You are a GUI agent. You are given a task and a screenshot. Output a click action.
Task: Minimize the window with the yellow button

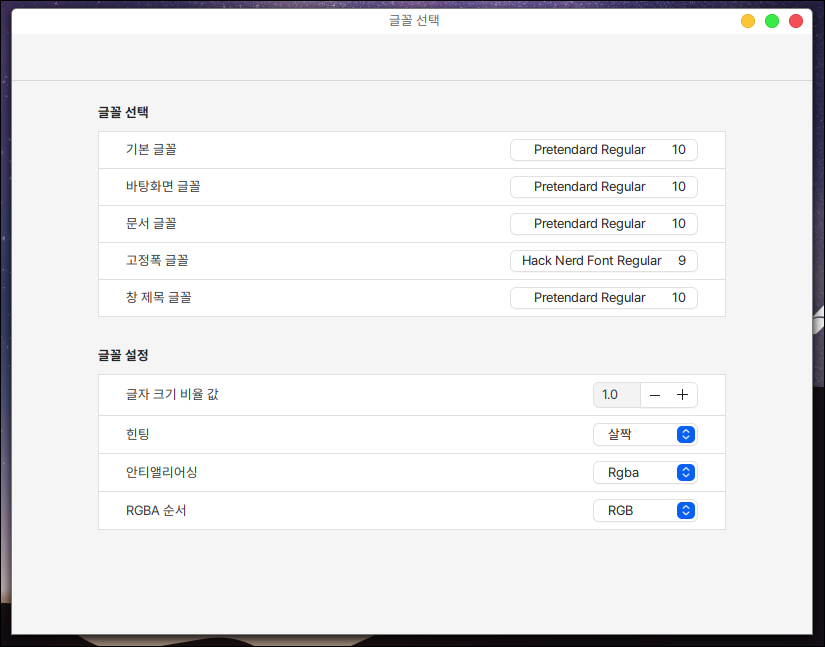click(748, 21)
